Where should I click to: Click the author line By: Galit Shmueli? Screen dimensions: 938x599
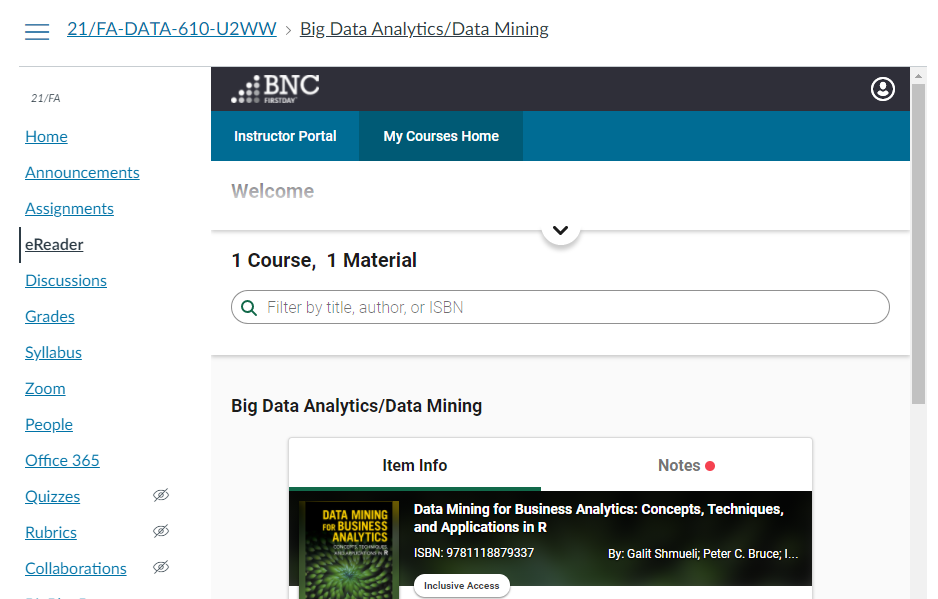click(x=703, y=554)
